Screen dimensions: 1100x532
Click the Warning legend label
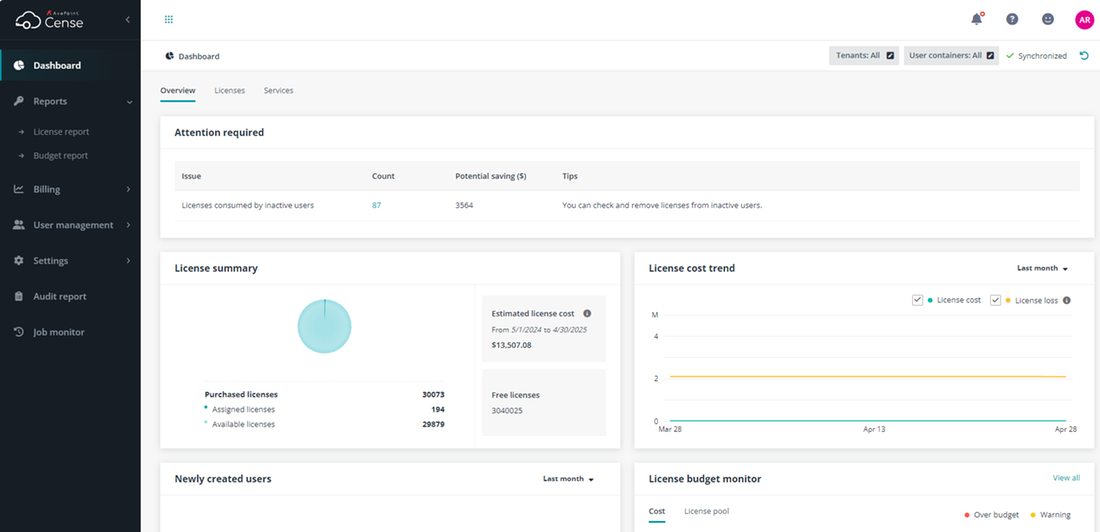pyautogui.click(x=1055, y=515)
